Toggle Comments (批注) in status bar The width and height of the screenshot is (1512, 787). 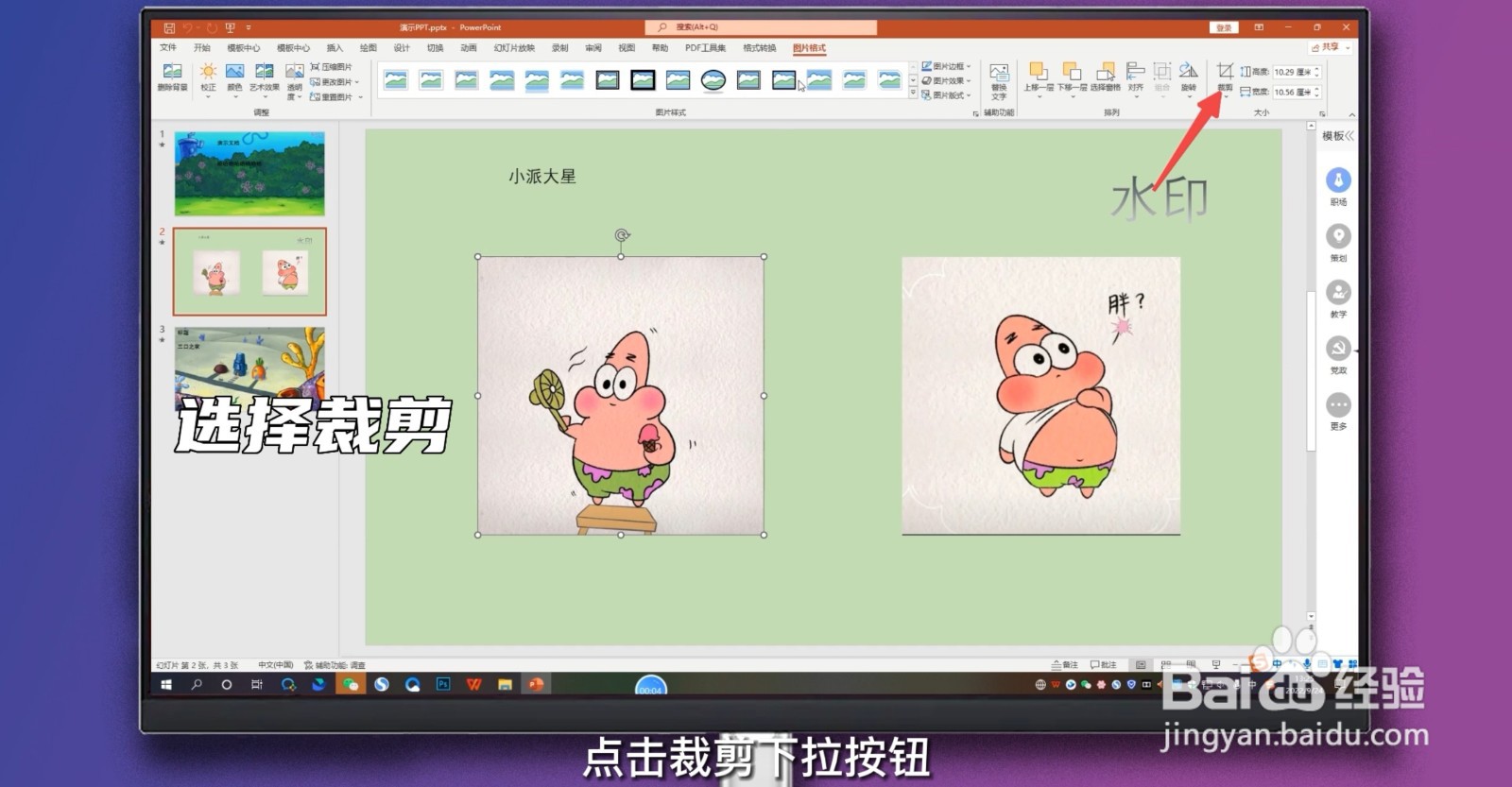point(1103,664)
